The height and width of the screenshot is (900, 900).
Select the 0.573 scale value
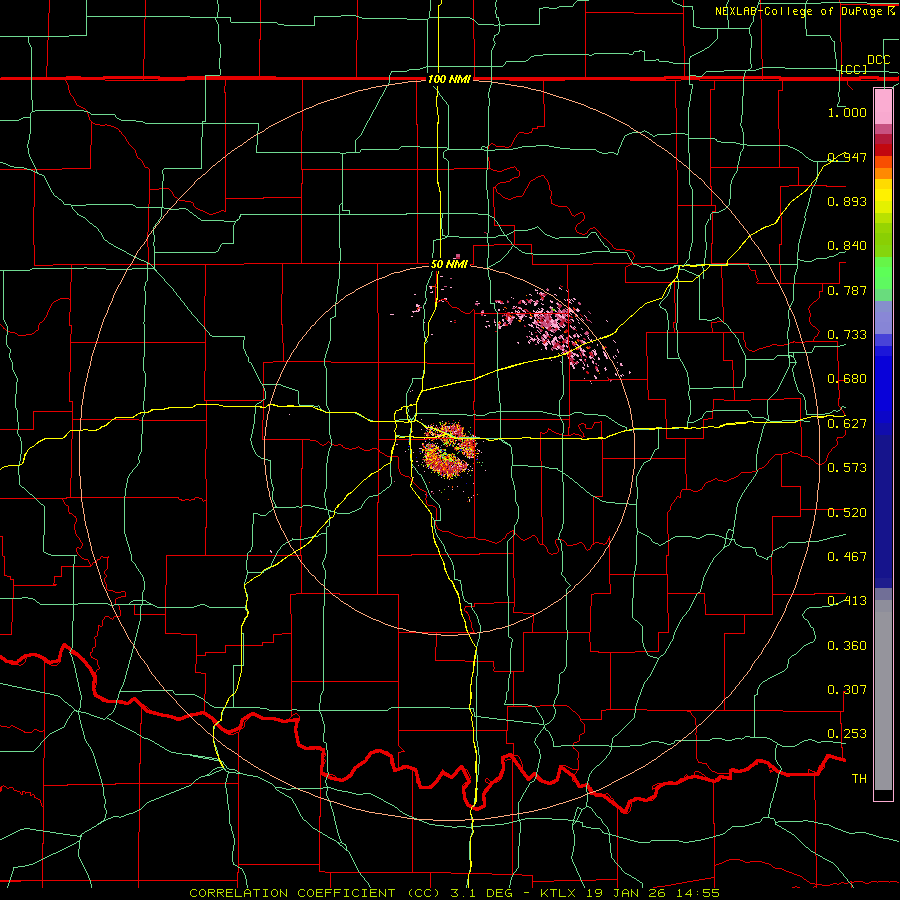point(847,468)
